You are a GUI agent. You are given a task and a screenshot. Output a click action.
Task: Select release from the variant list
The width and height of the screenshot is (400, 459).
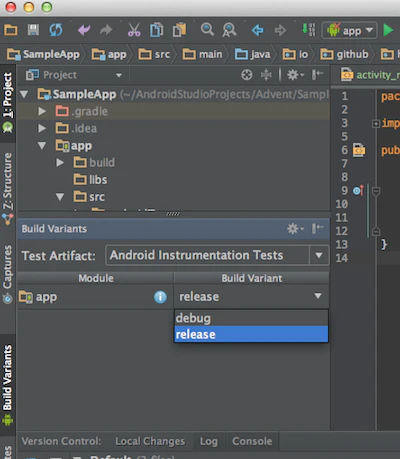point(251,334)
